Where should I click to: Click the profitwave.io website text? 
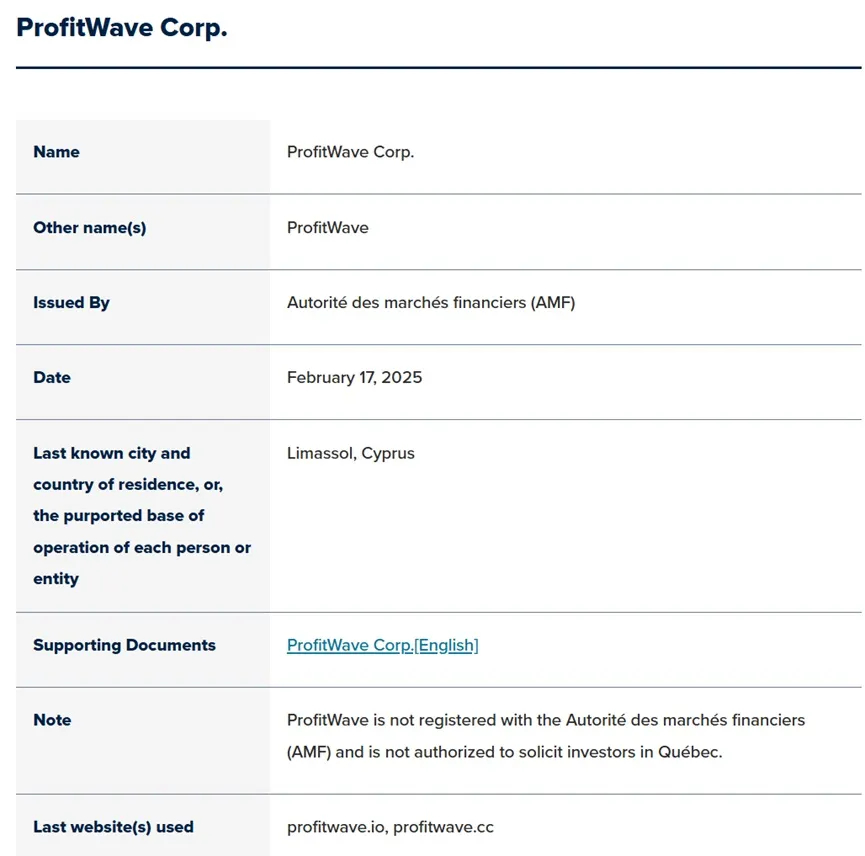pyautogui.click(x=337, y=827)
